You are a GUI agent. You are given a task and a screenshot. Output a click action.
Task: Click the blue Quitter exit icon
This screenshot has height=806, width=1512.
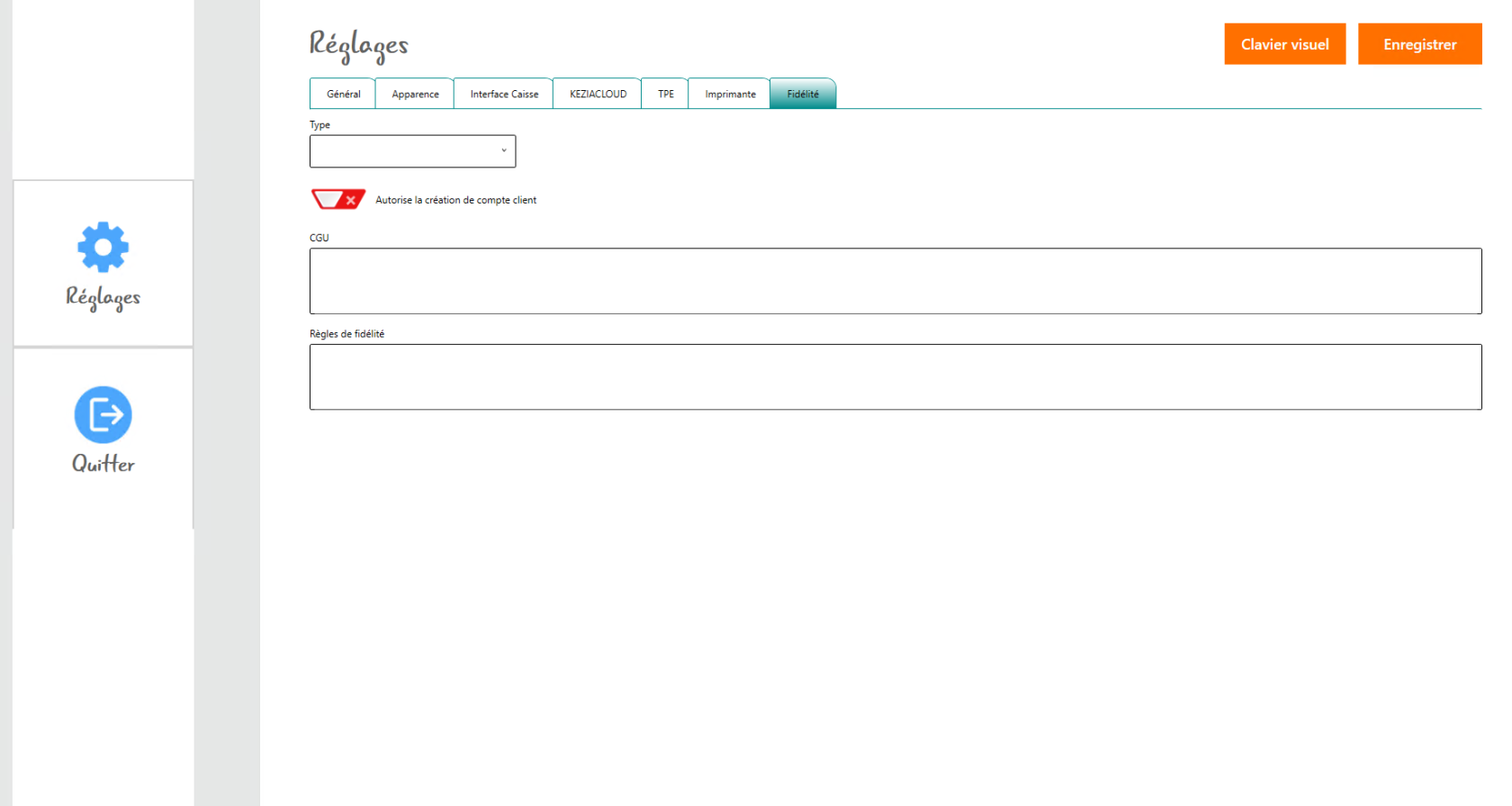coord(103,415)
